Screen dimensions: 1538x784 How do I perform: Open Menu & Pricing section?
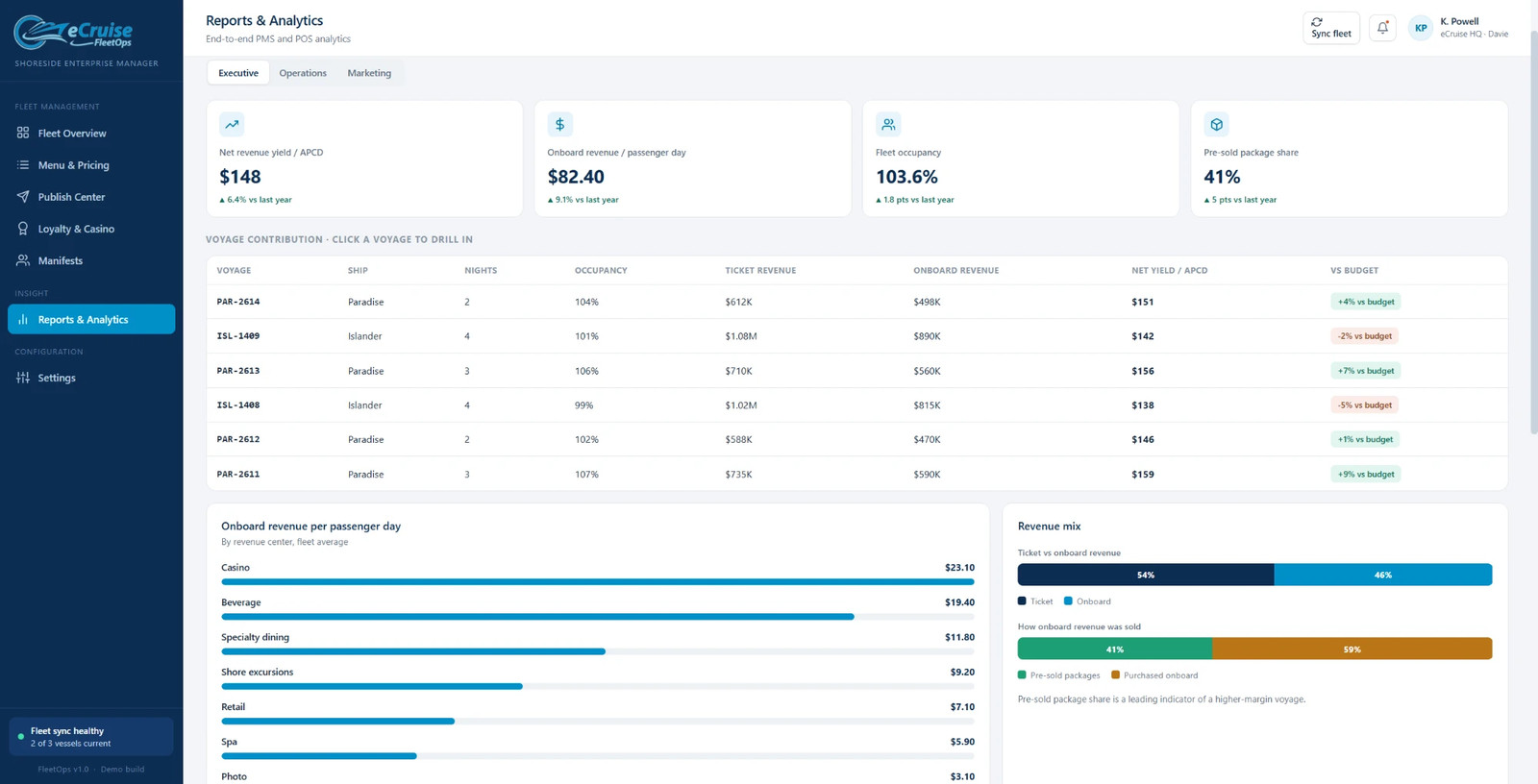[x=91, y=164]
